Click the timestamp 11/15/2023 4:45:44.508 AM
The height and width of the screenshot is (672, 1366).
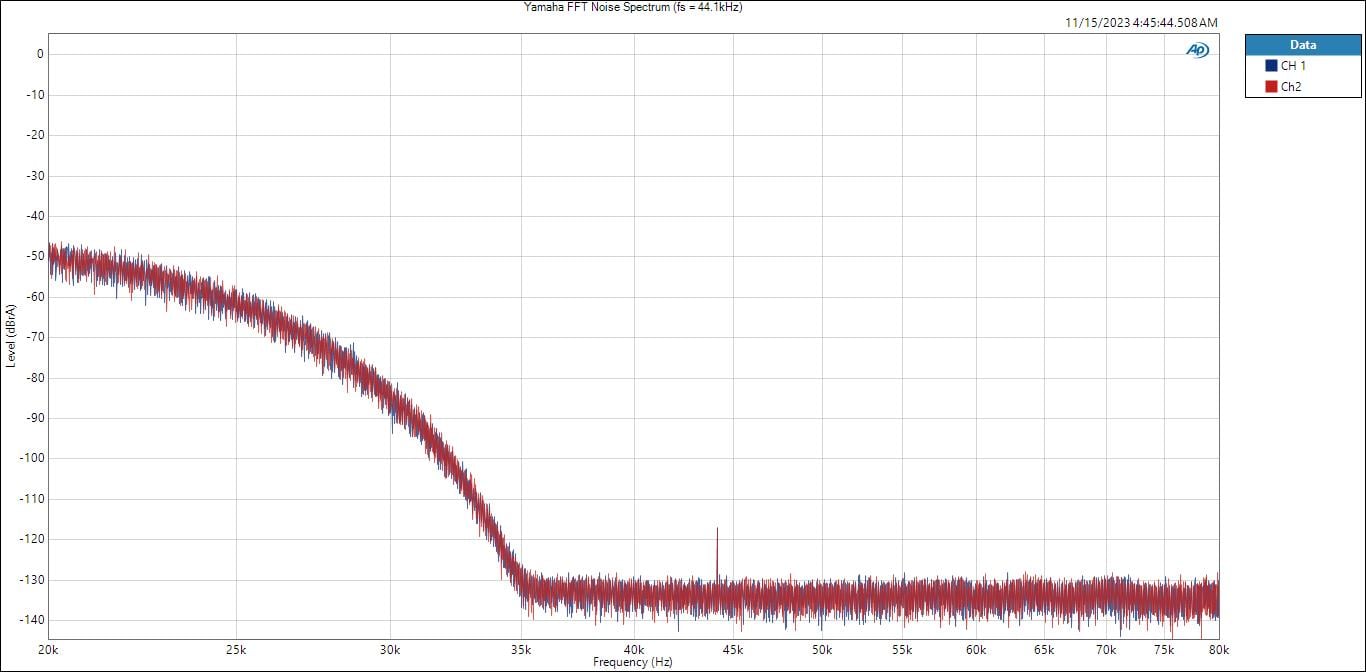click(1141, 23)
